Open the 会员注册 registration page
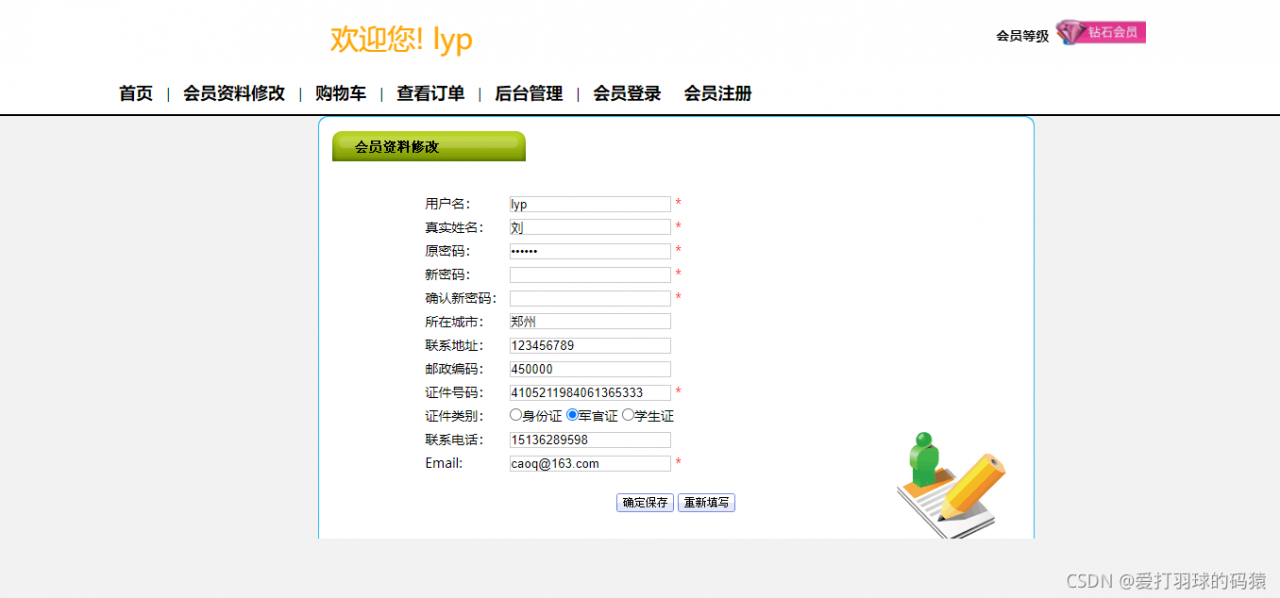The width and height of the screenshot is (1280, 598). tap(716, 93)
